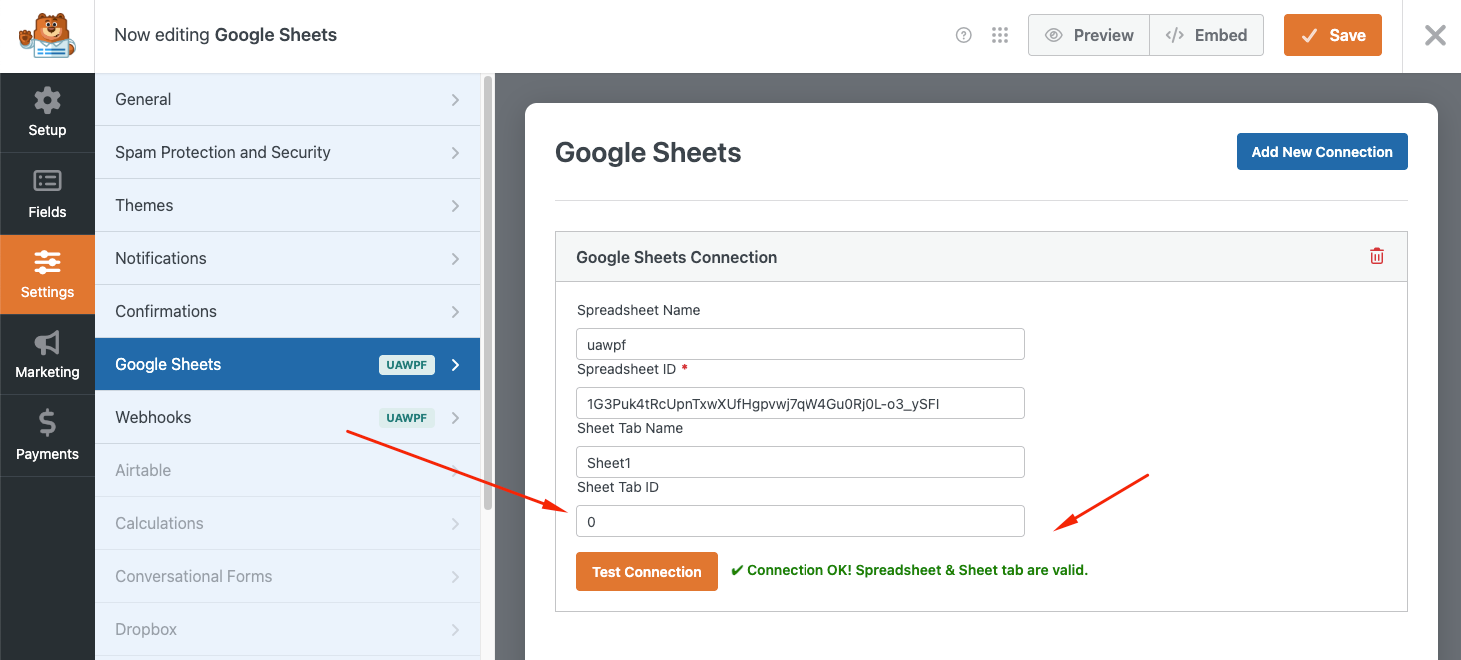Select Confirmations in settings menu

[287, 311]
